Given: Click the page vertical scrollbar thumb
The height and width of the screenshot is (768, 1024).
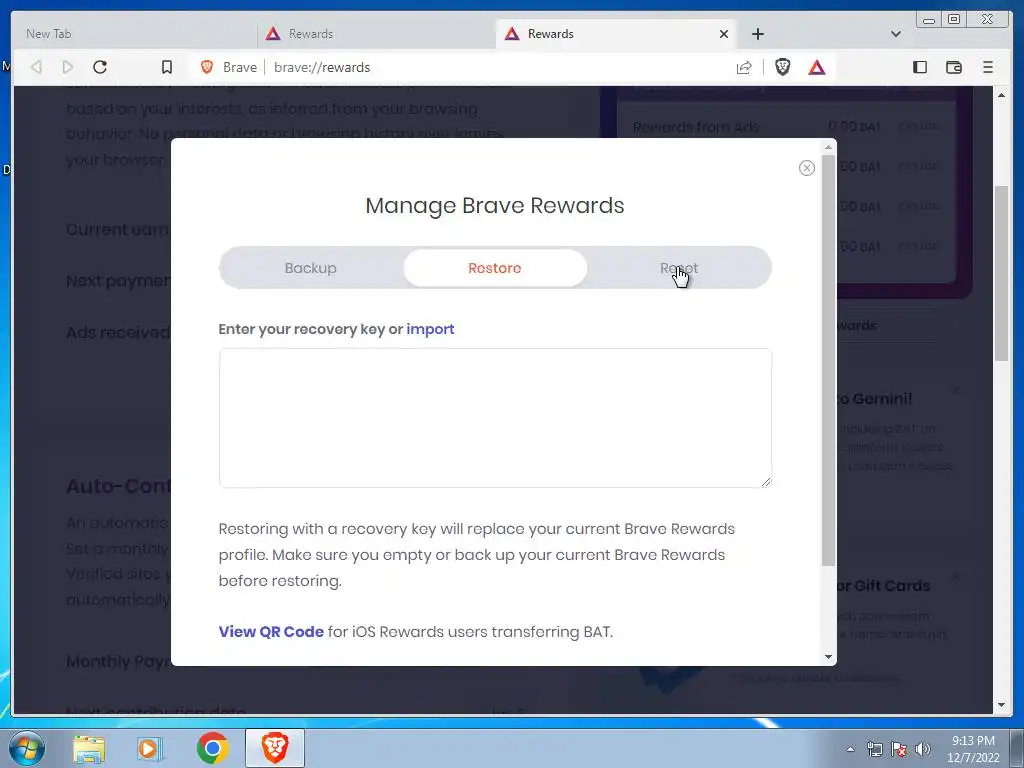Looking at the screenshot, I should [1002, 273].
